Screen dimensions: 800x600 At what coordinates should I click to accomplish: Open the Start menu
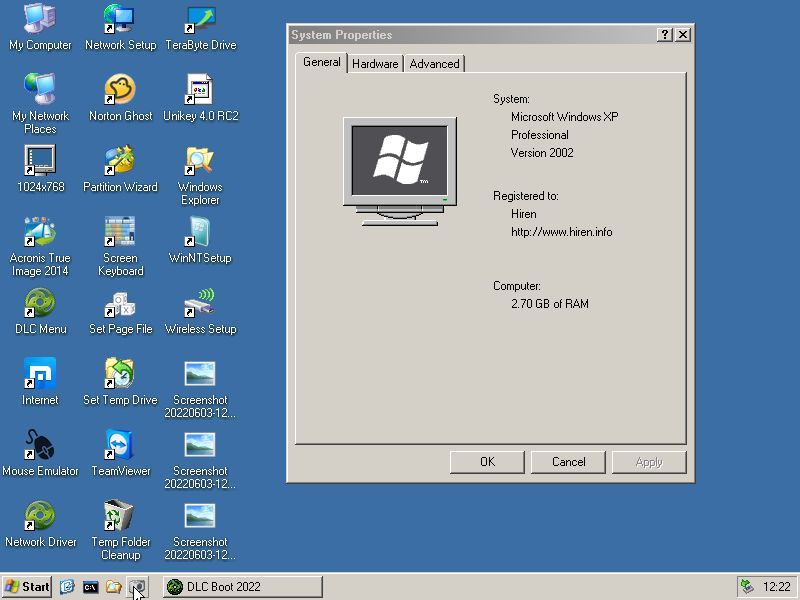pos(27,587)
